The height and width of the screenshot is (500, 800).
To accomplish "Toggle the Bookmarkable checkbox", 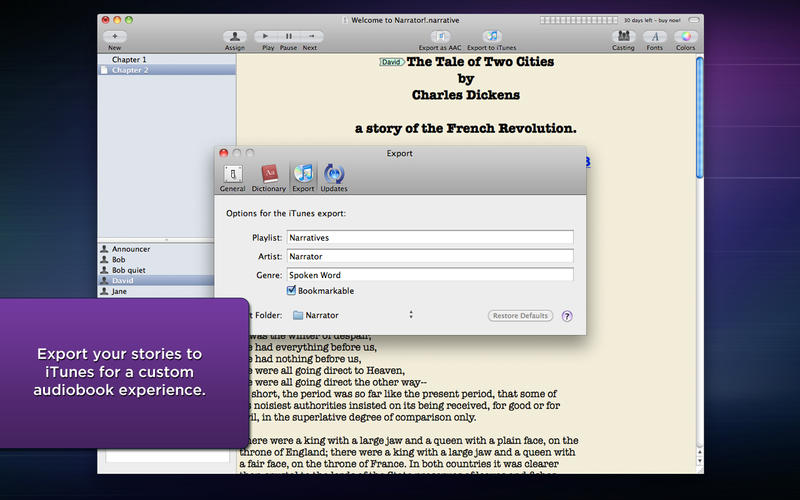I will [291, 290].
